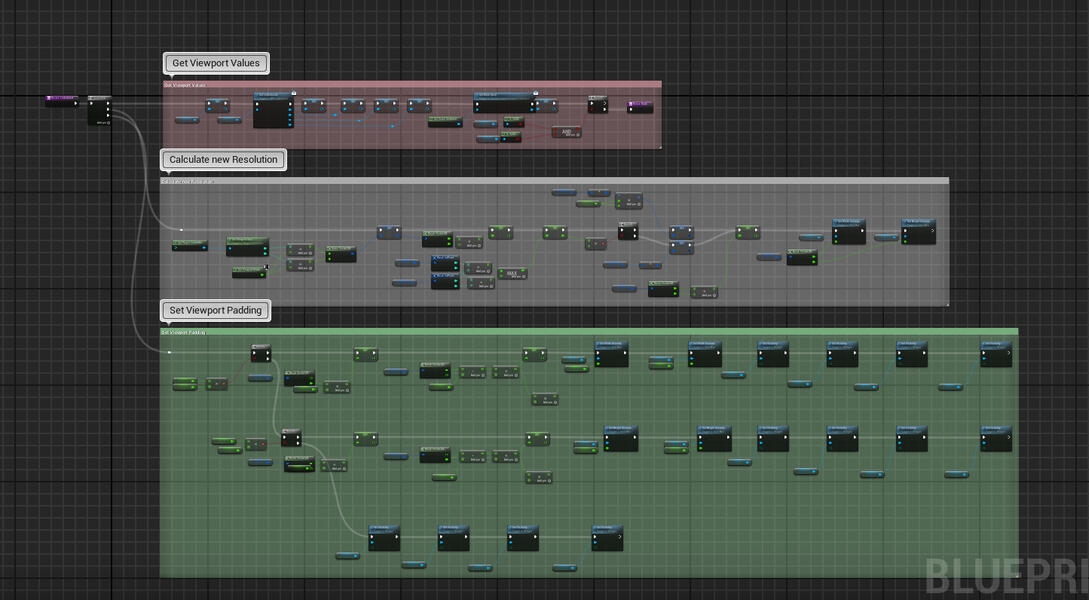
Task: Select the purple event node starting the graph
Action: [61, 100]
